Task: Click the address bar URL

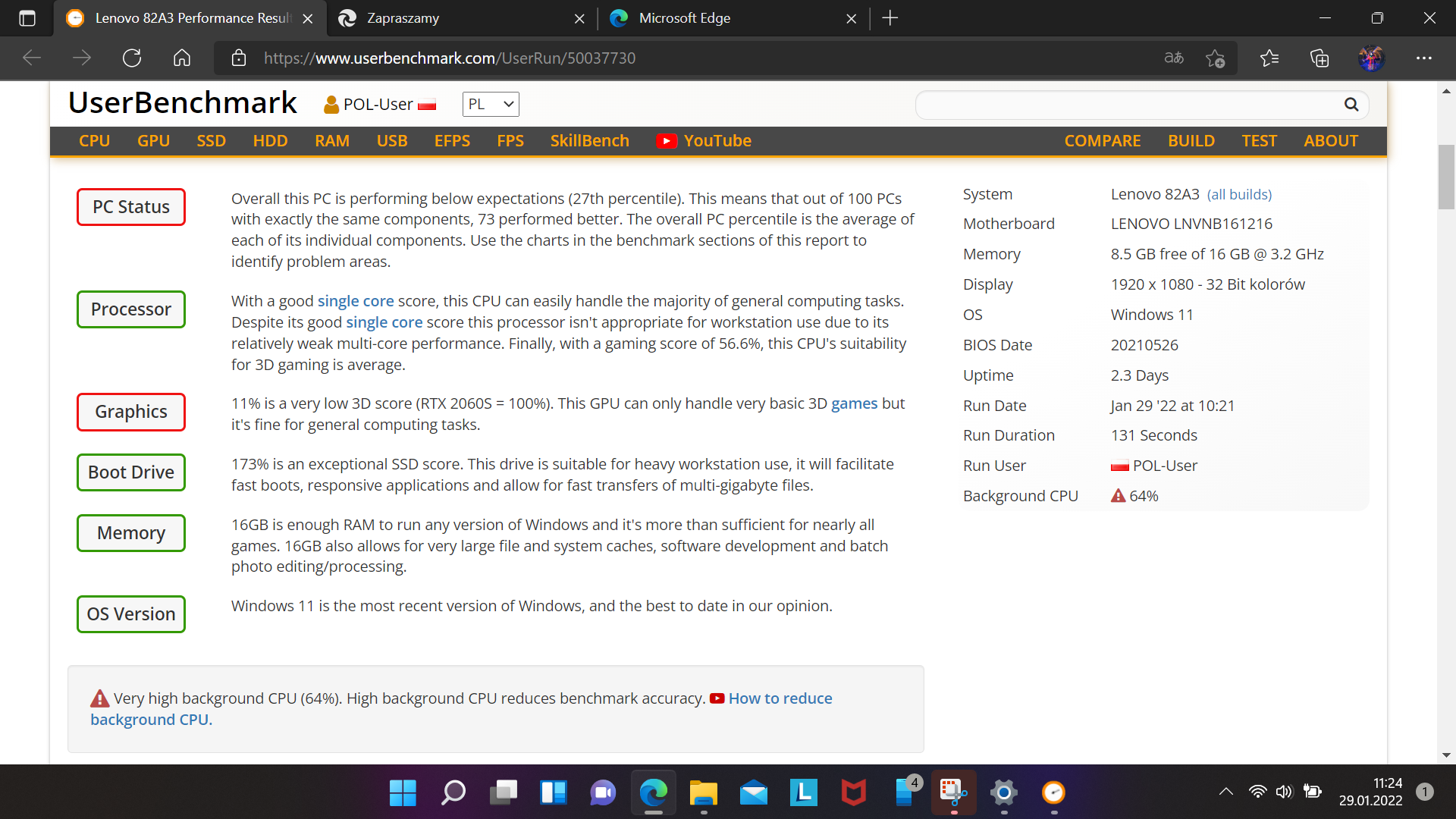Action: (x=450, y=58)
